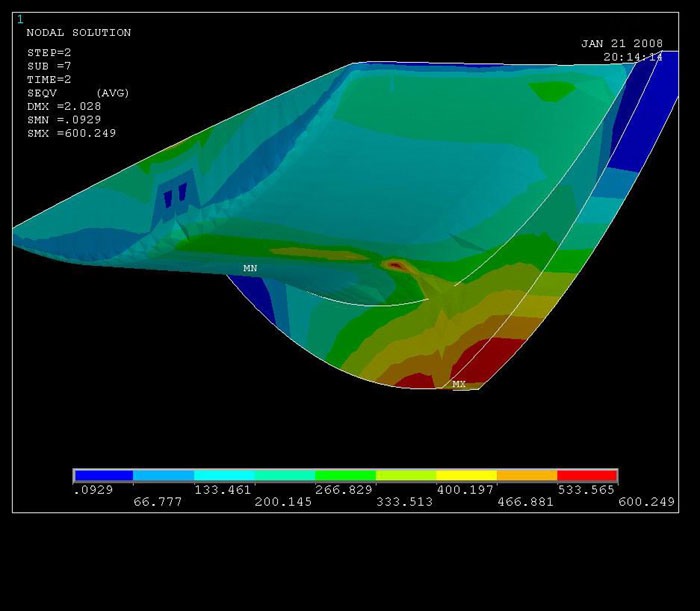Click the red legend swatch
This screenshot has width=700, height=611.
pyautogui.click(x=587, y=476)
